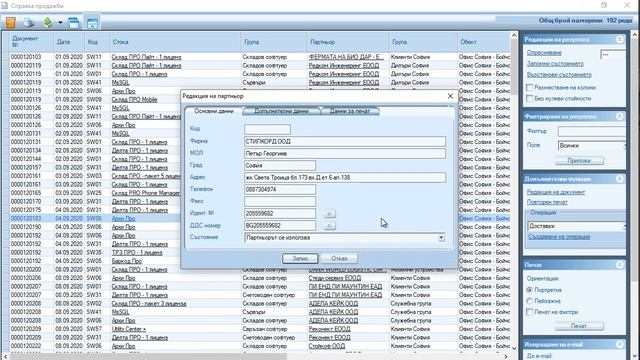The width and height of the screenshot is (640, 360).
Task: Select row with document 0000120103
Action: click(260, 57)
